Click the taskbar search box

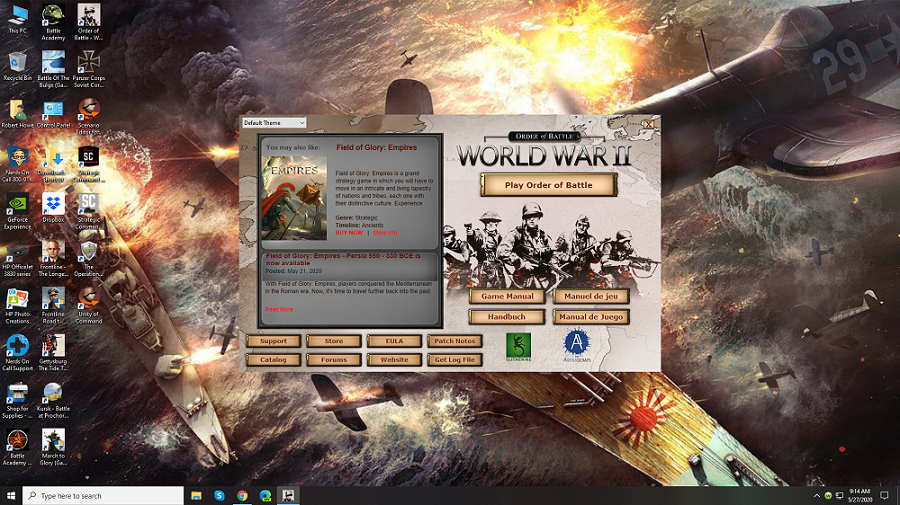tap(103, 495)
